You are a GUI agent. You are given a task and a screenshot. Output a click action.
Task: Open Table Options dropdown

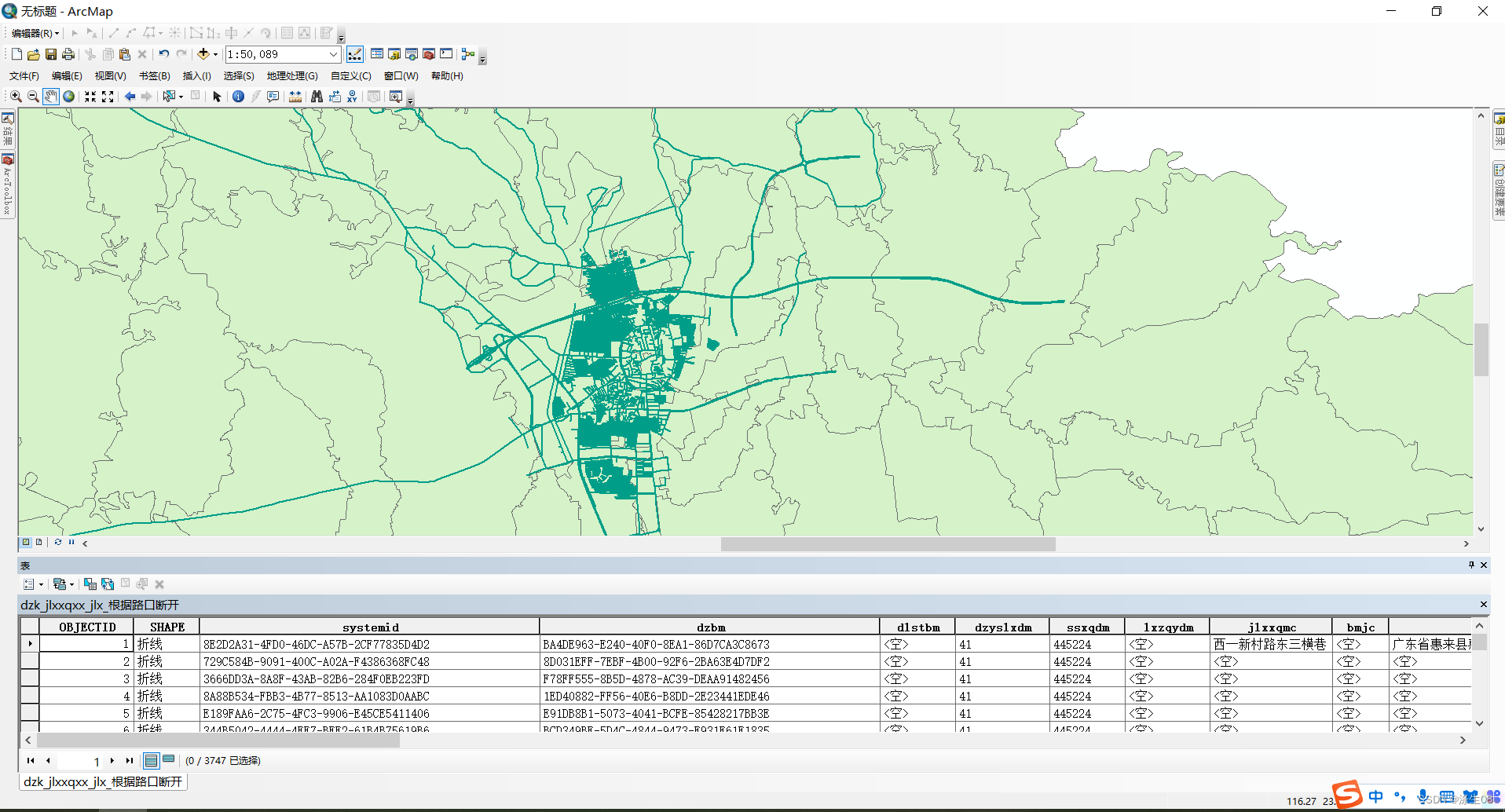tap(32, 584)
